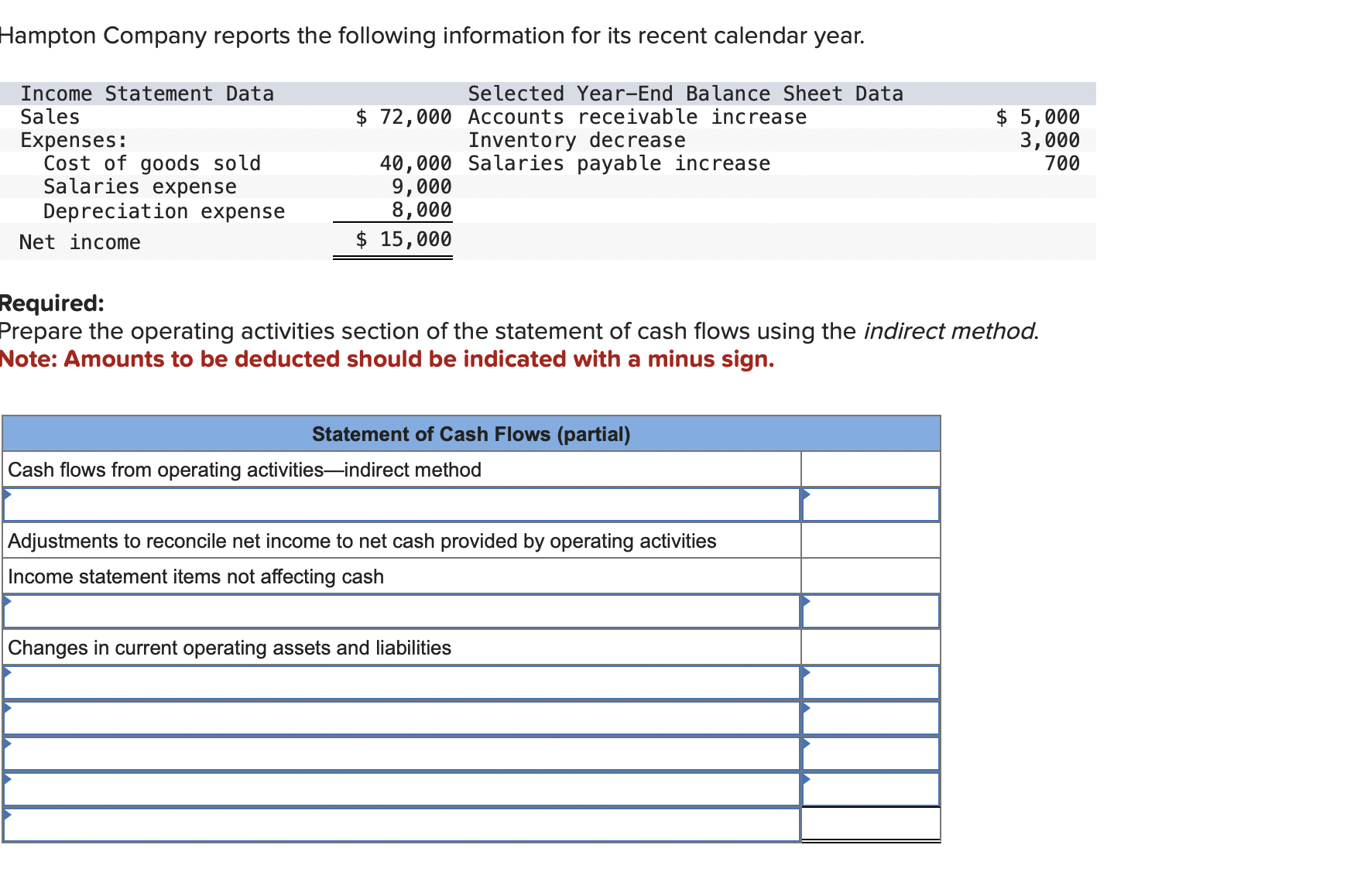
Task: Click the red minus sign note text
Action: click(x=387, y=359)
